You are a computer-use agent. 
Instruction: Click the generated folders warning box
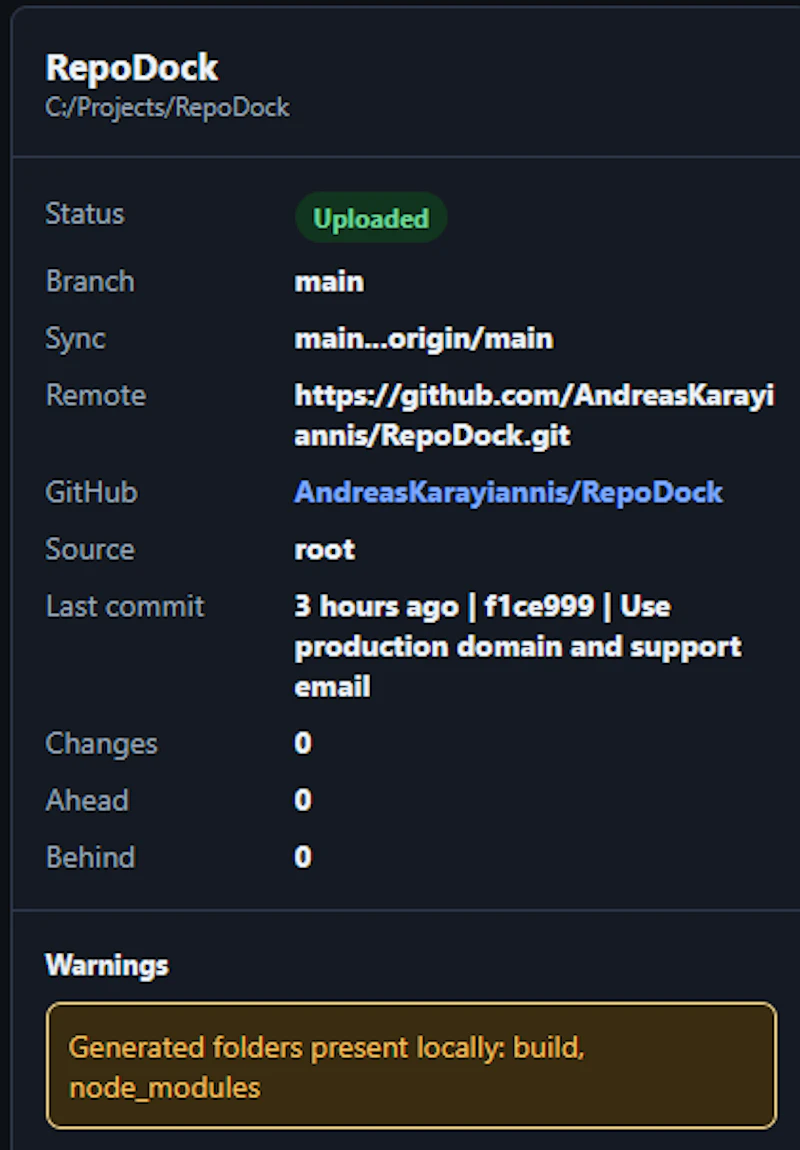(411, 1065)
